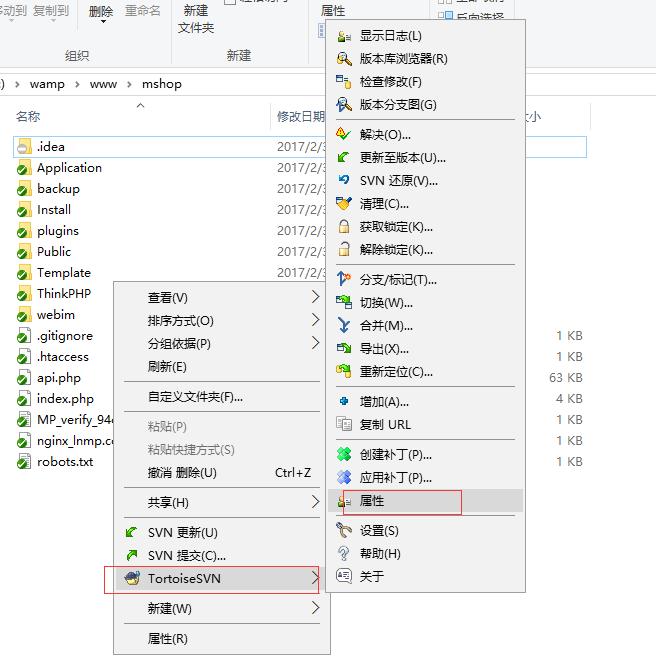Viewport: 656px width, 663px height.
Task: Click the relocate icon
Action: point(344,372)
